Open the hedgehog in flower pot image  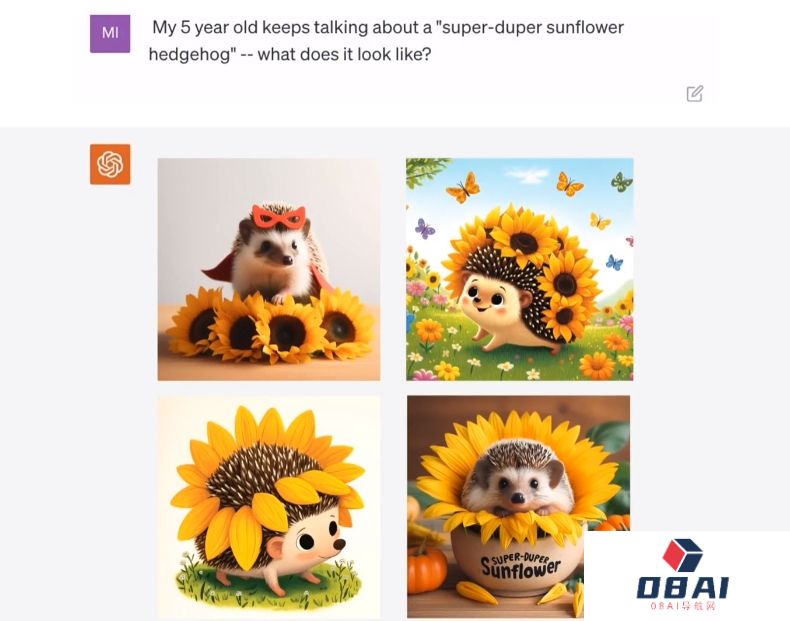[x=518, y=507]
